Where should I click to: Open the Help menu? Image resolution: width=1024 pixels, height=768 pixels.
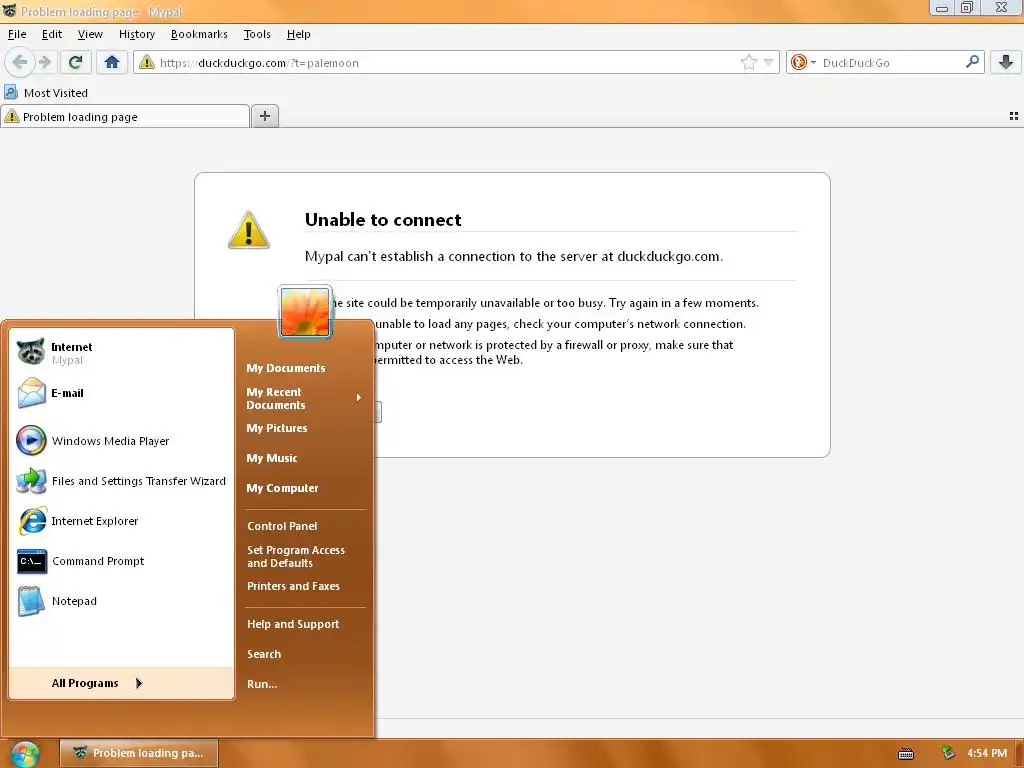298,34
